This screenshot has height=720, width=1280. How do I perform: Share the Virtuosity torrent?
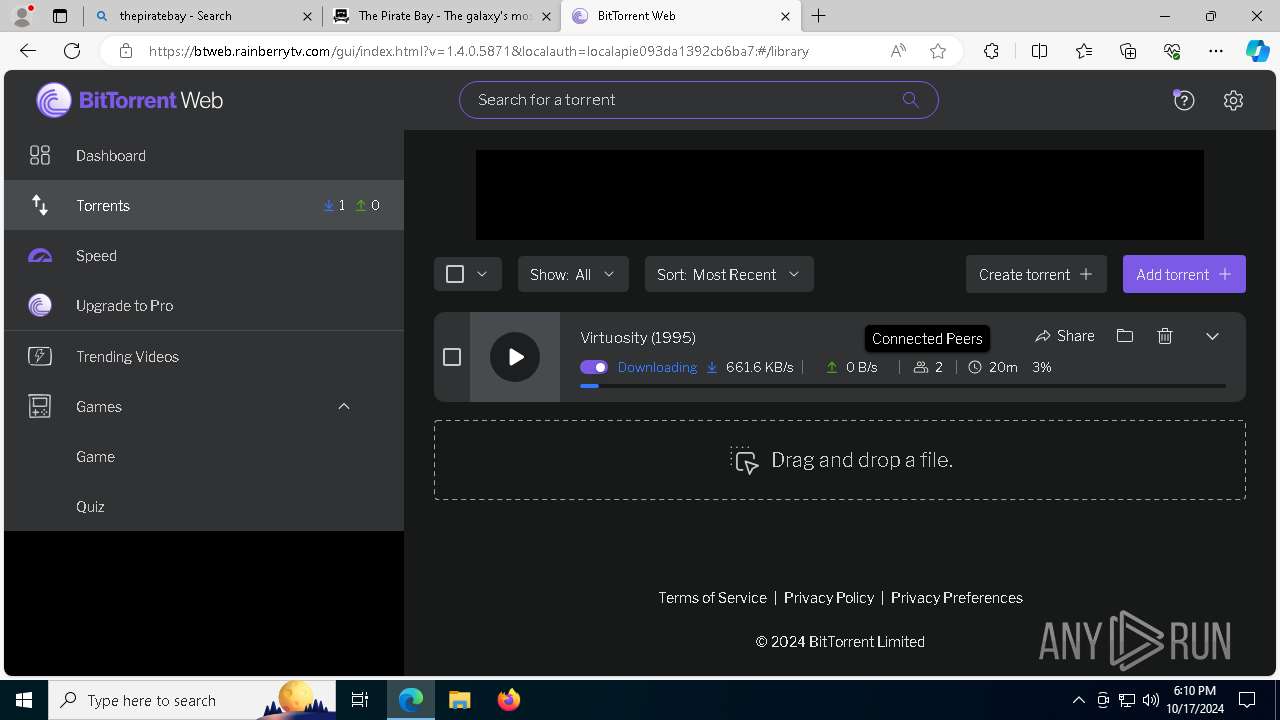pyautogui.click(x=1065, y=336)
